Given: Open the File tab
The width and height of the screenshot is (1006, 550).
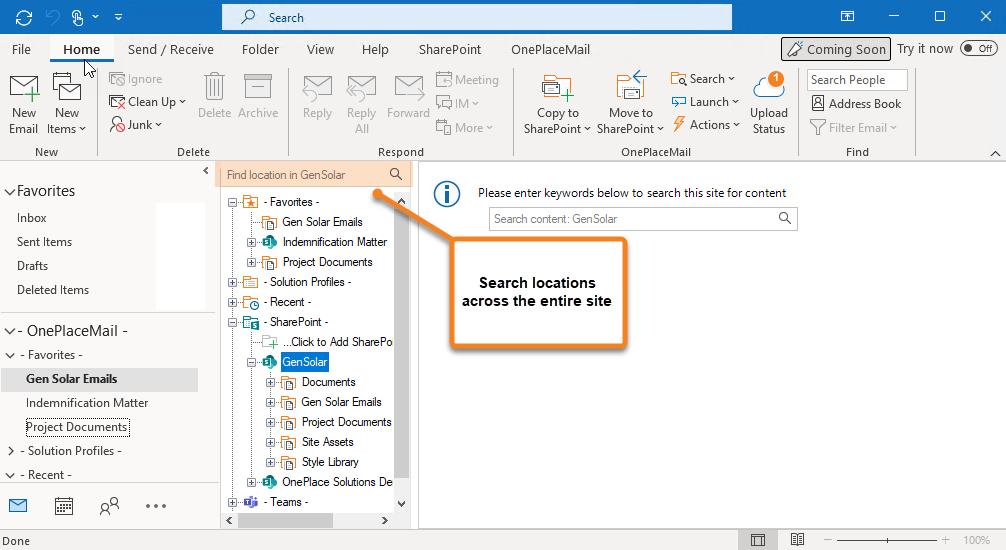Looking at the screenshot, I should (21, 49).
